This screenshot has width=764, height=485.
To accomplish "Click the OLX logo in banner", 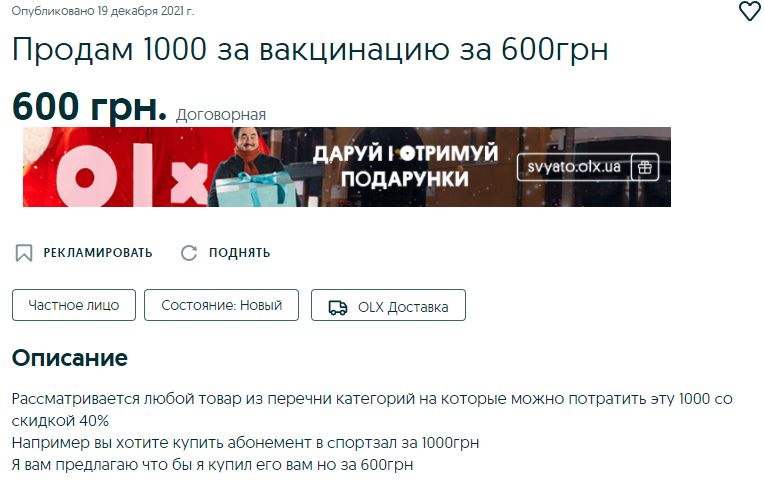I will tap(133, 175).
